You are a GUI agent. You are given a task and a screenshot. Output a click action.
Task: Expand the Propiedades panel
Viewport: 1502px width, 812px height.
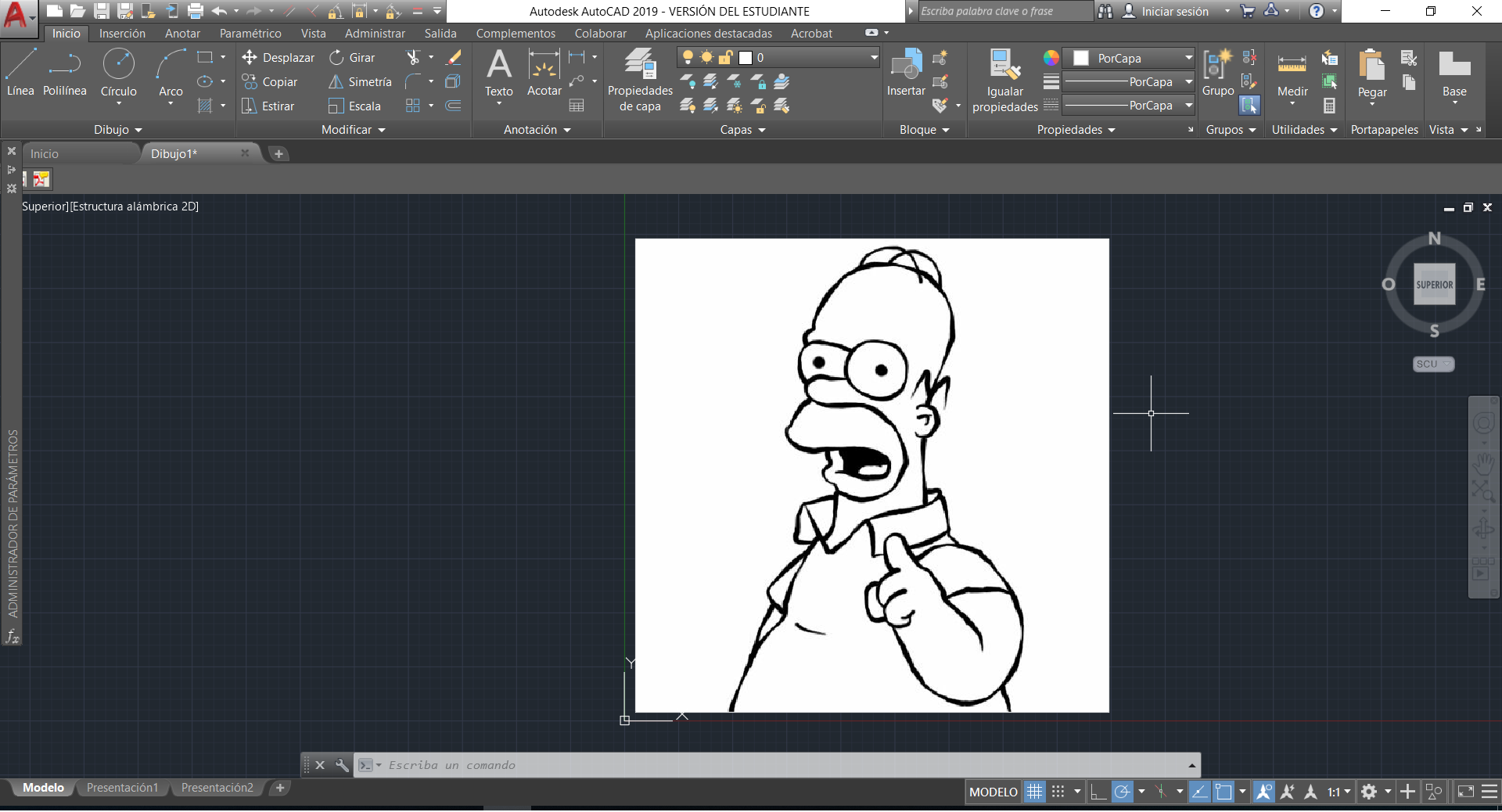[x=1076, y=130]
